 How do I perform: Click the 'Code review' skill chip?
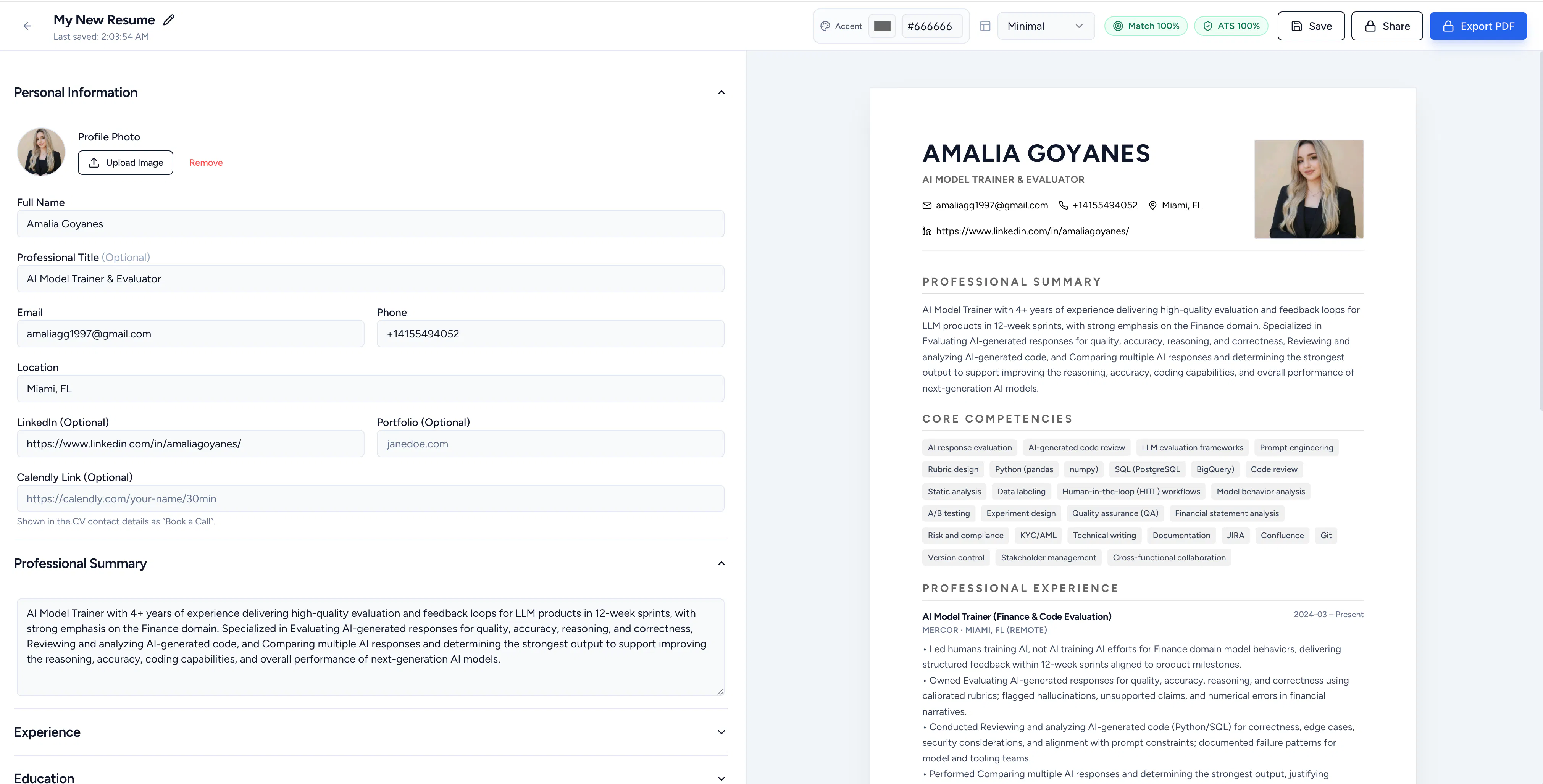[x=1273, y=469]
